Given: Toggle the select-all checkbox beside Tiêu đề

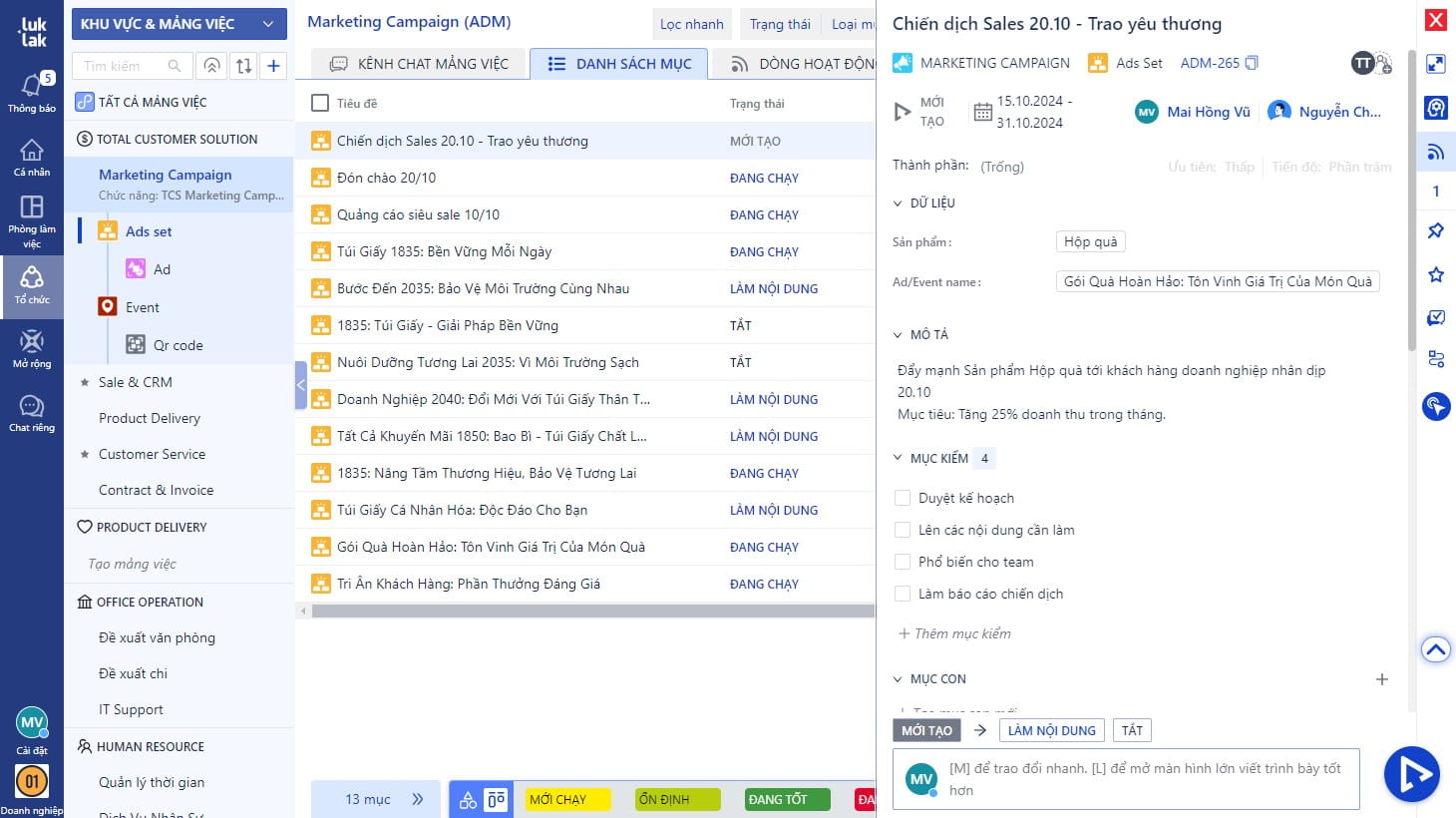Looking at the screenshot, I should click(320, 103).
